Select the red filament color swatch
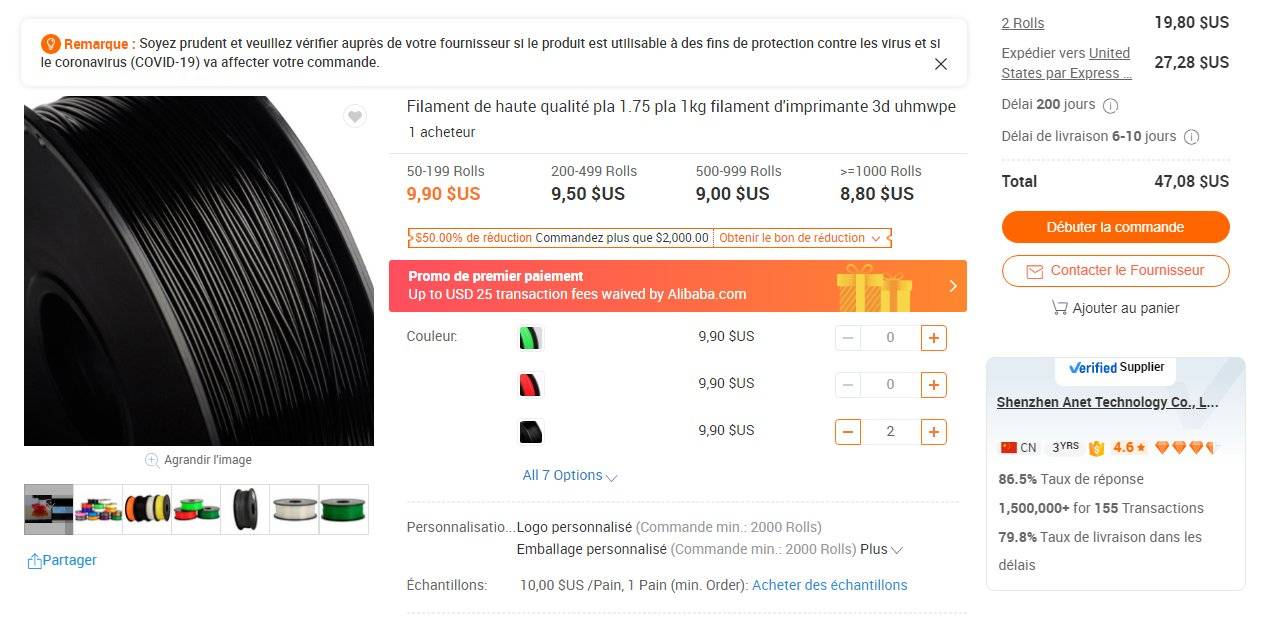This screenshot has width=1265, height=621. pyautogui.click(x=530, y=385)
